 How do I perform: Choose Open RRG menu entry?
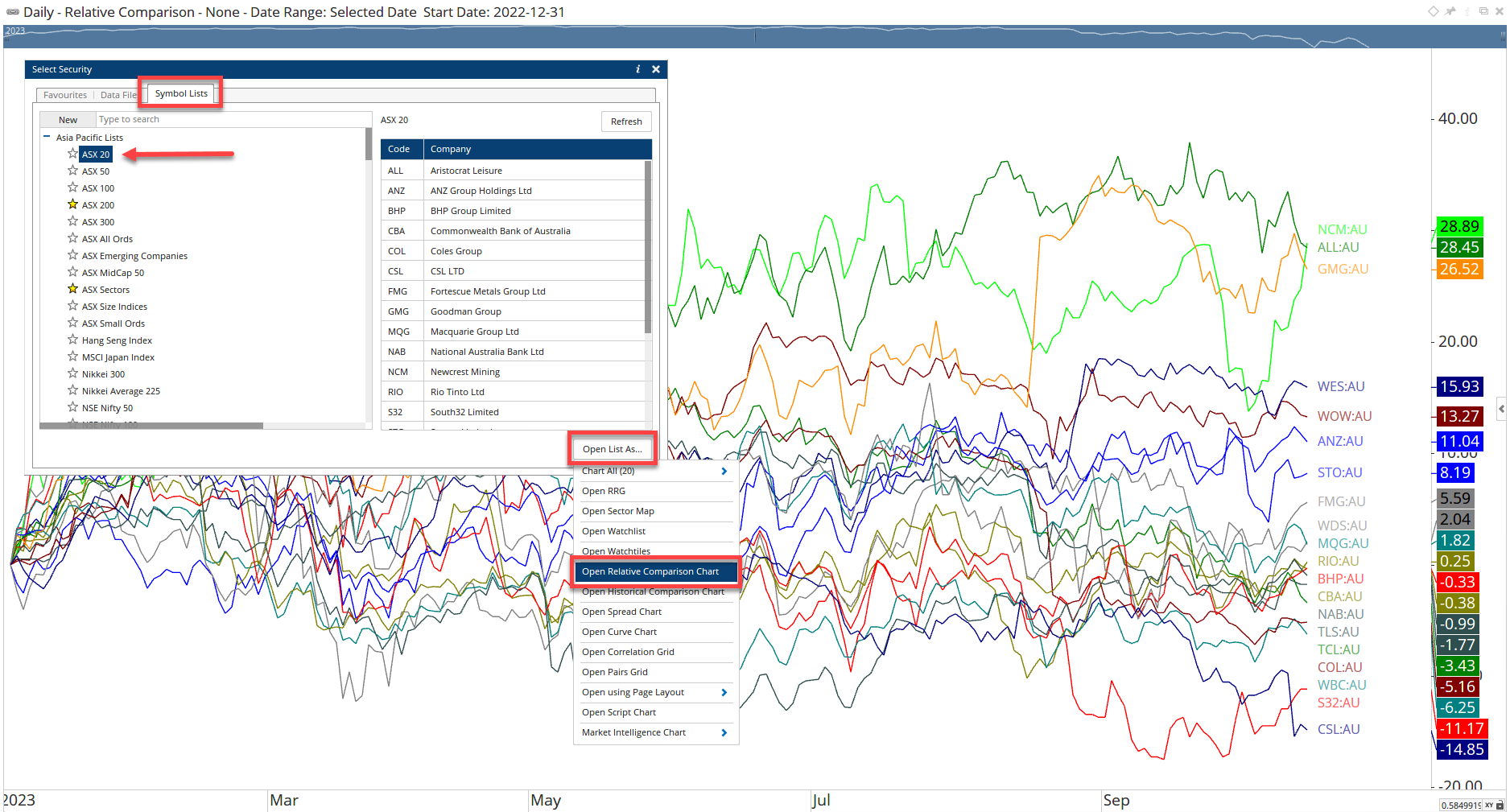tap(655, 491)
